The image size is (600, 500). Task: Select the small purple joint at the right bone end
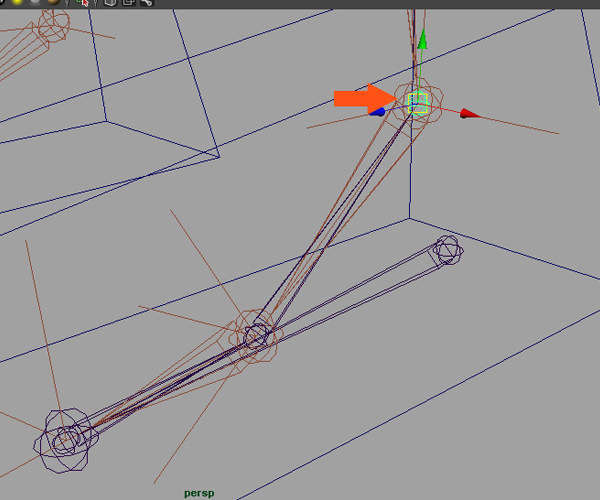click(448, 250)
